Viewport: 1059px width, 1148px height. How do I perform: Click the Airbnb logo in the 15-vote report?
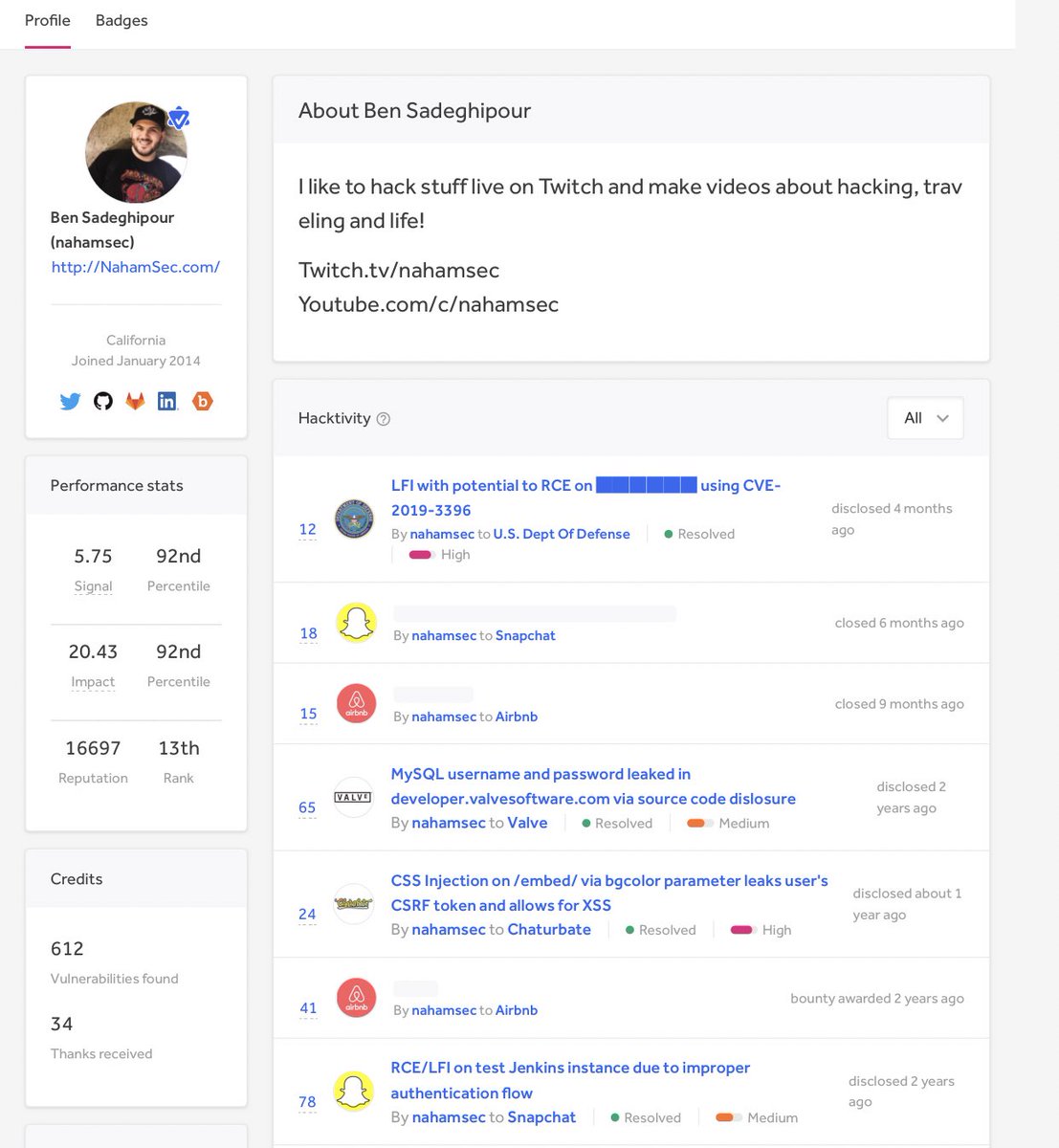pyautogui.click(x=356, y=704)
